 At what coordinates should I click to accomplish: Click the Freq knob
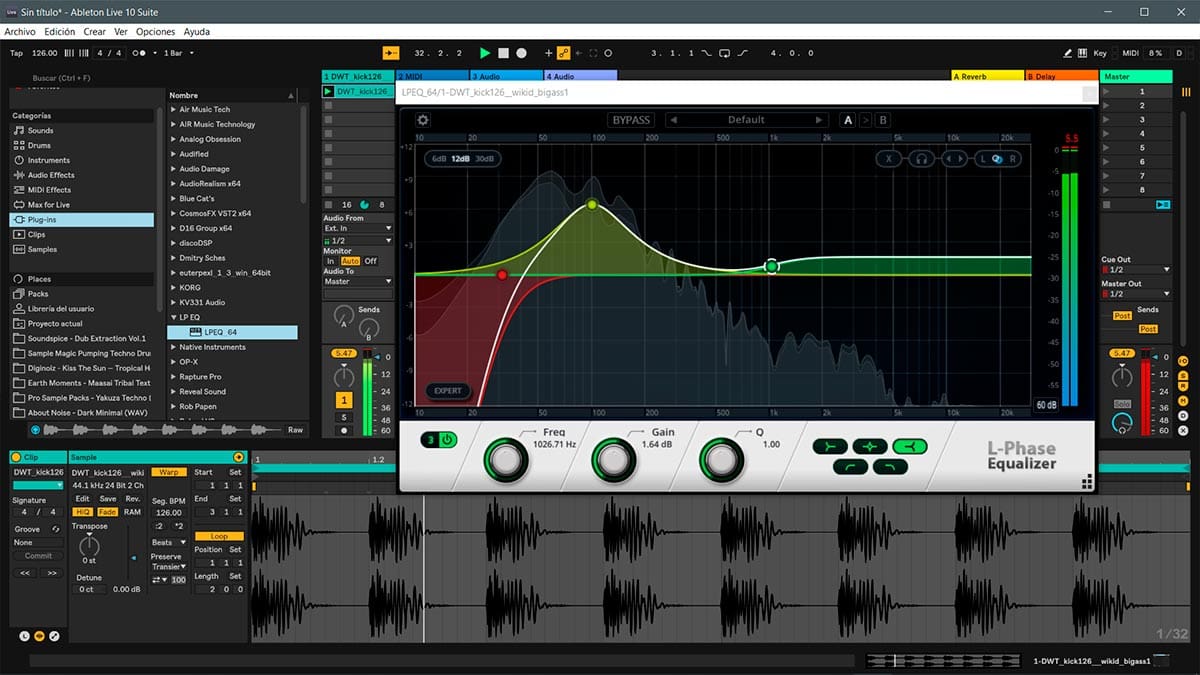[506, 460]
